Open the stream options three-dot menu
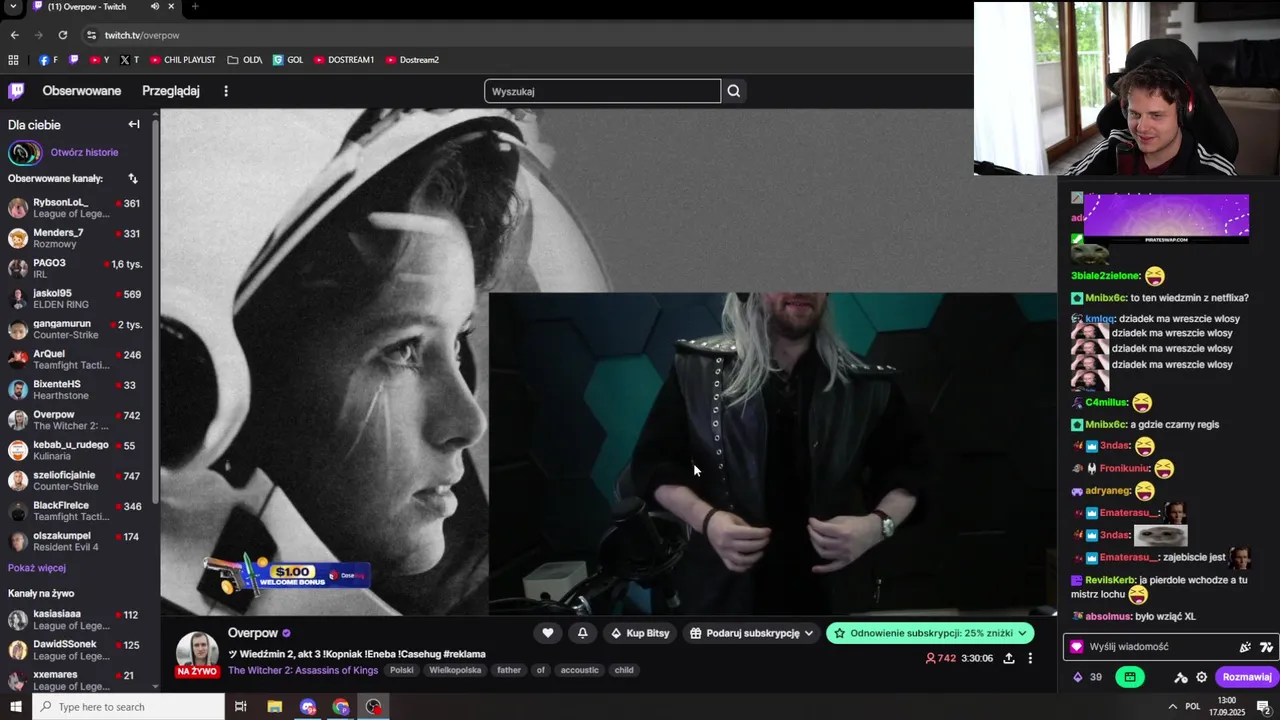Screen dimensions: 1280x720 click(x=1030, y=658)
